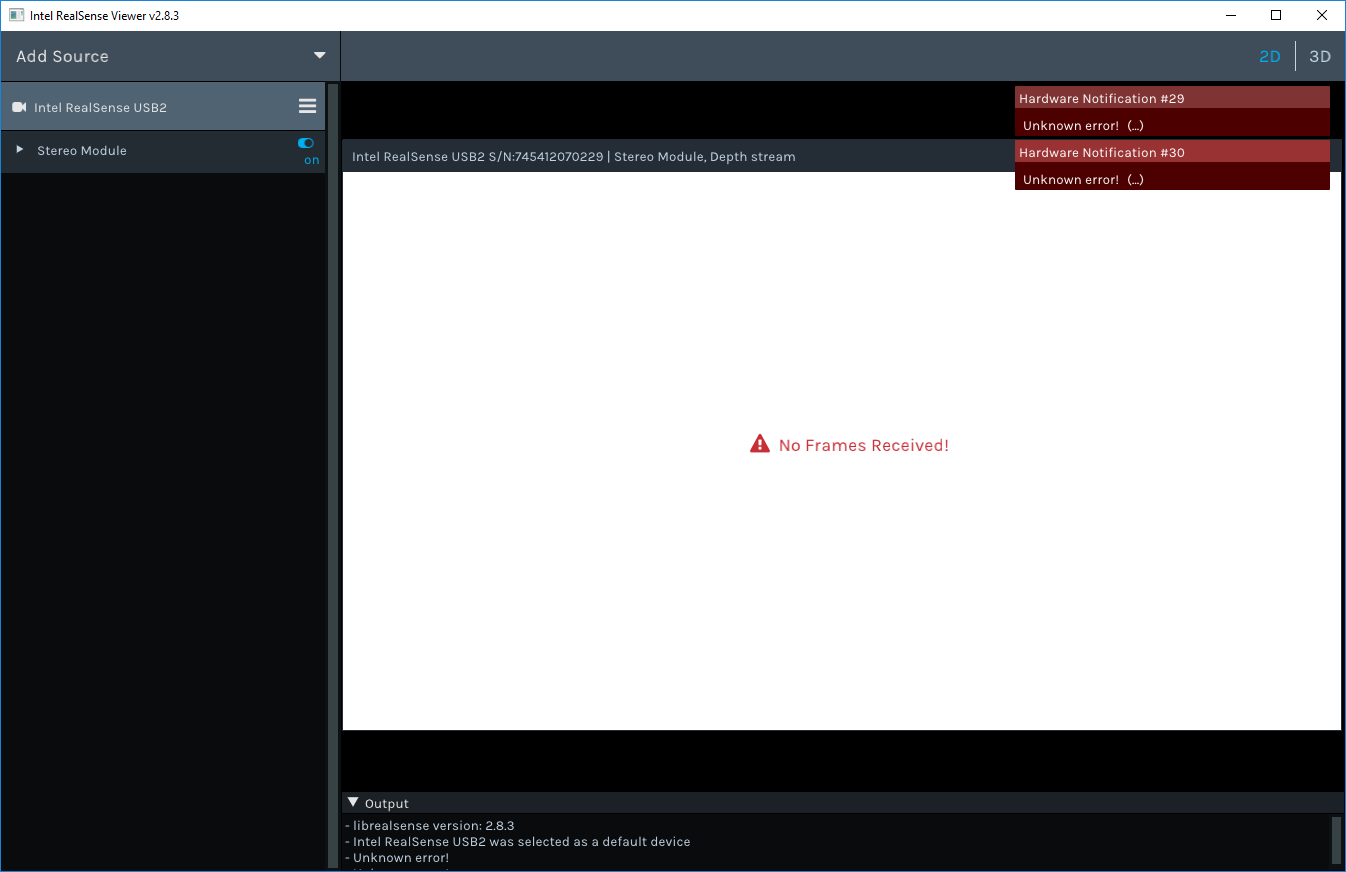Collapse the Output panel
The image size is (1346, 872).
[x=352, y=802]
